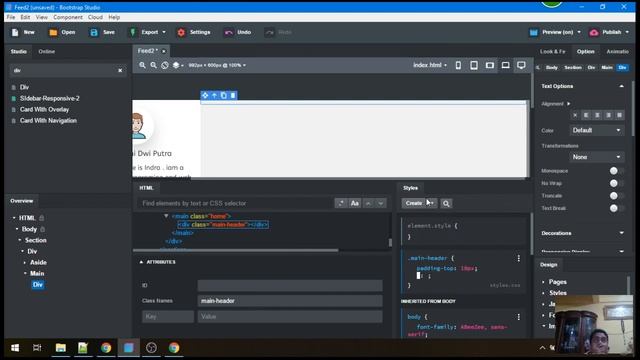Select the Card With Overlay component
This screenshot has width=640, height=360.
click(x=44, y=109)
